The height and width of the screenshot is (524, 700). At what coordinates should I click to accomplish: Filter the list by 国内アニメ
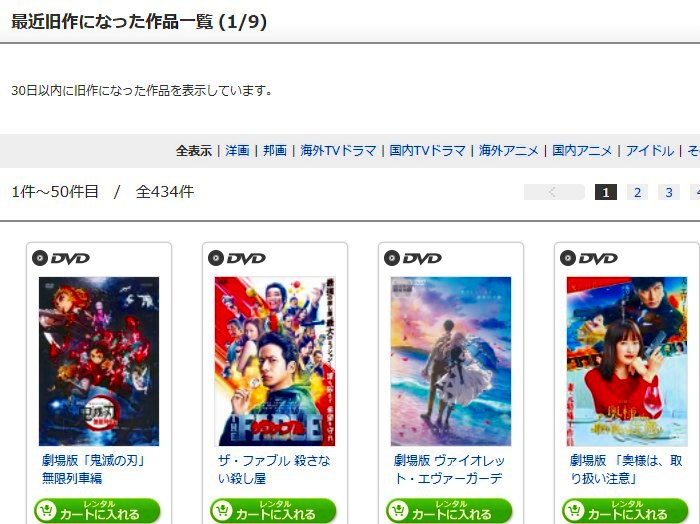click(582, 151)
